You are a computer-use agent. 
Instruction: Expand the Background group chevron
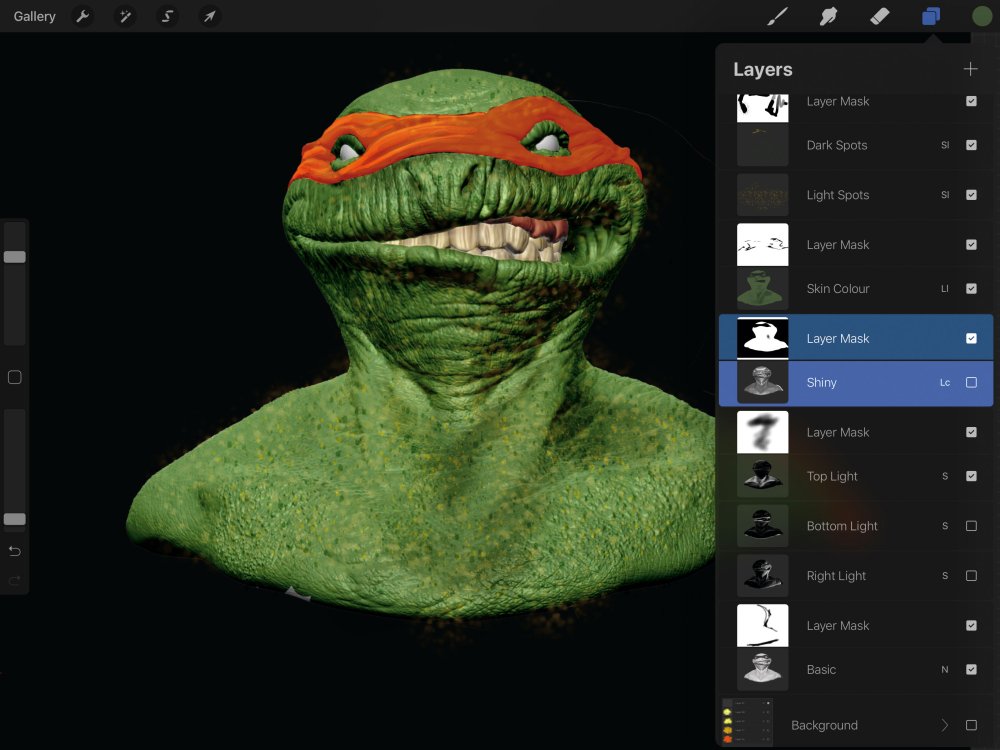(x=945, y=725)
